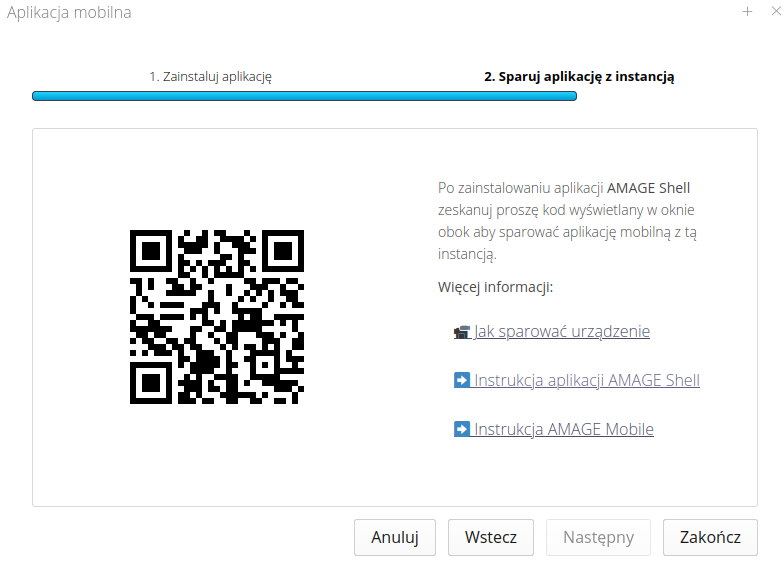Click the blue wizard progress bar
This screenshot has width=783, height=585.
[305, 96]
